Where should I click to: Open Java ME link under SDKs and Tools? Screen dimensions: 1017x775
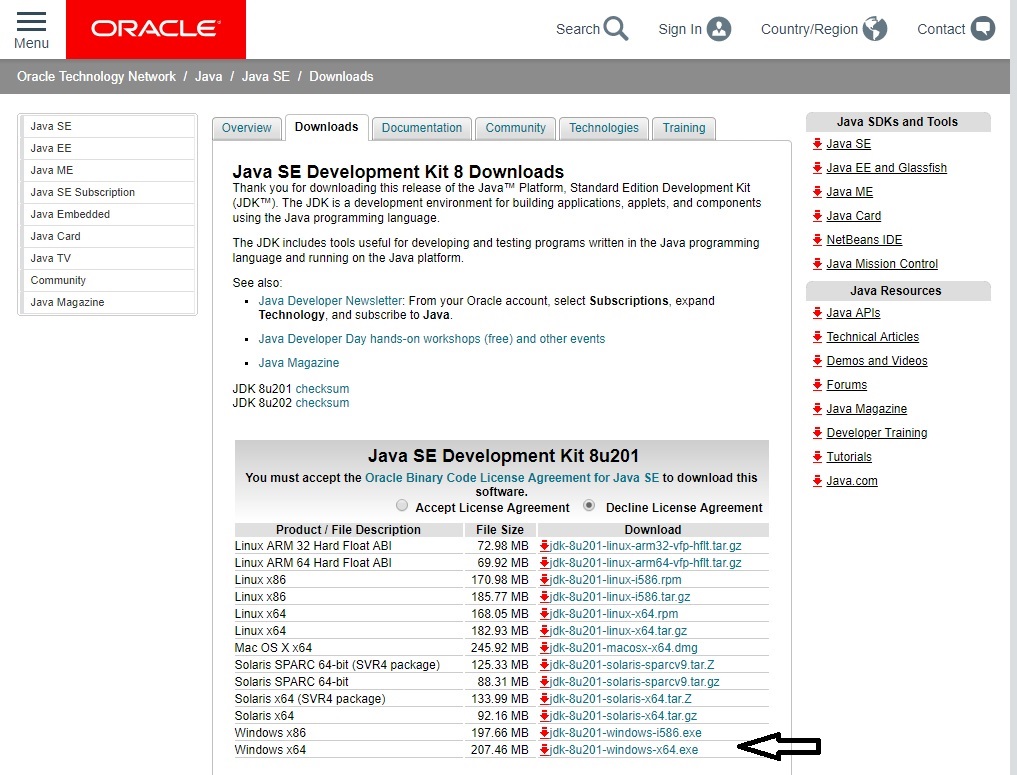point(850,192)
